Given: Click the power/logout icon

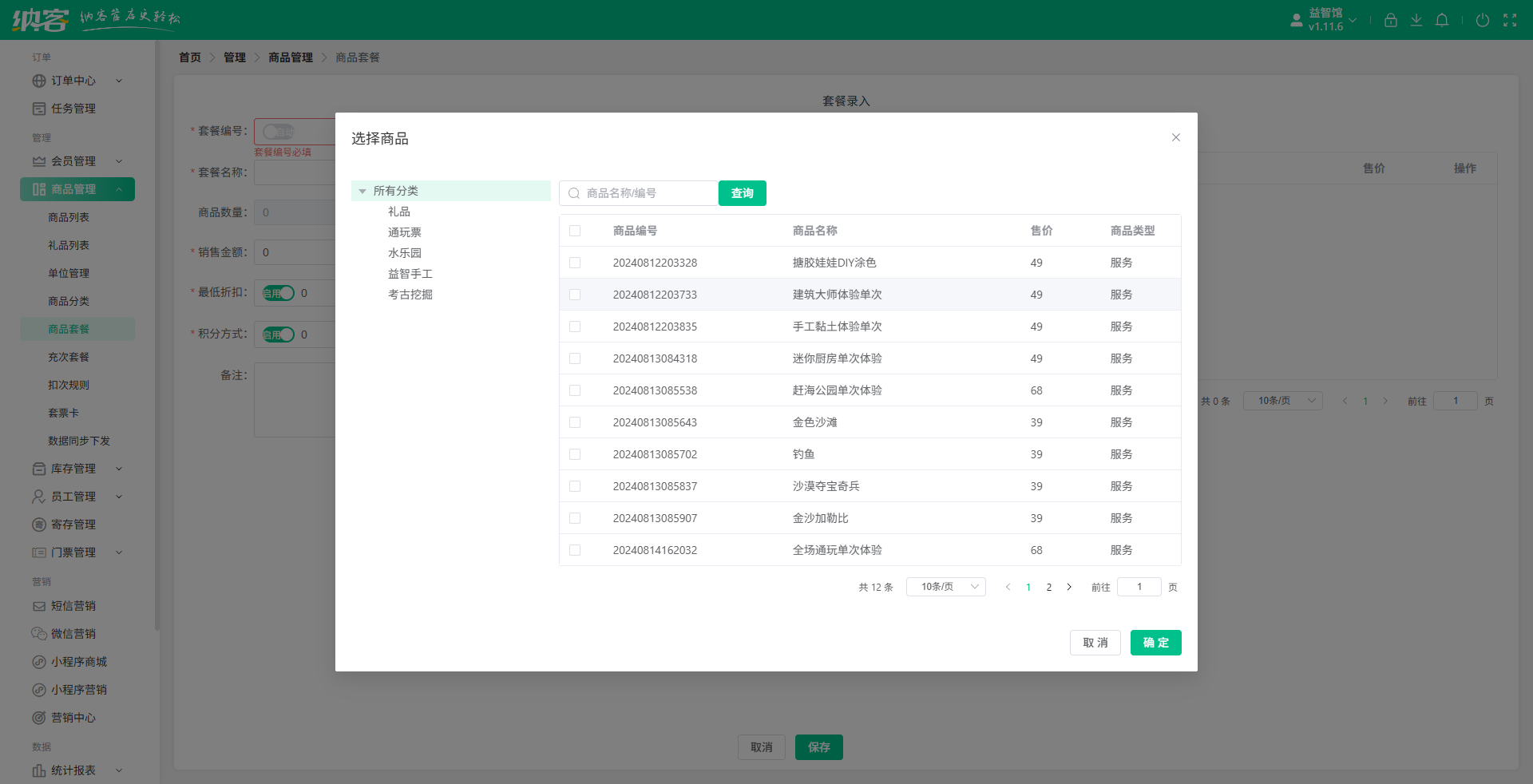Looking at the screenshot, I should (1483, 20).
